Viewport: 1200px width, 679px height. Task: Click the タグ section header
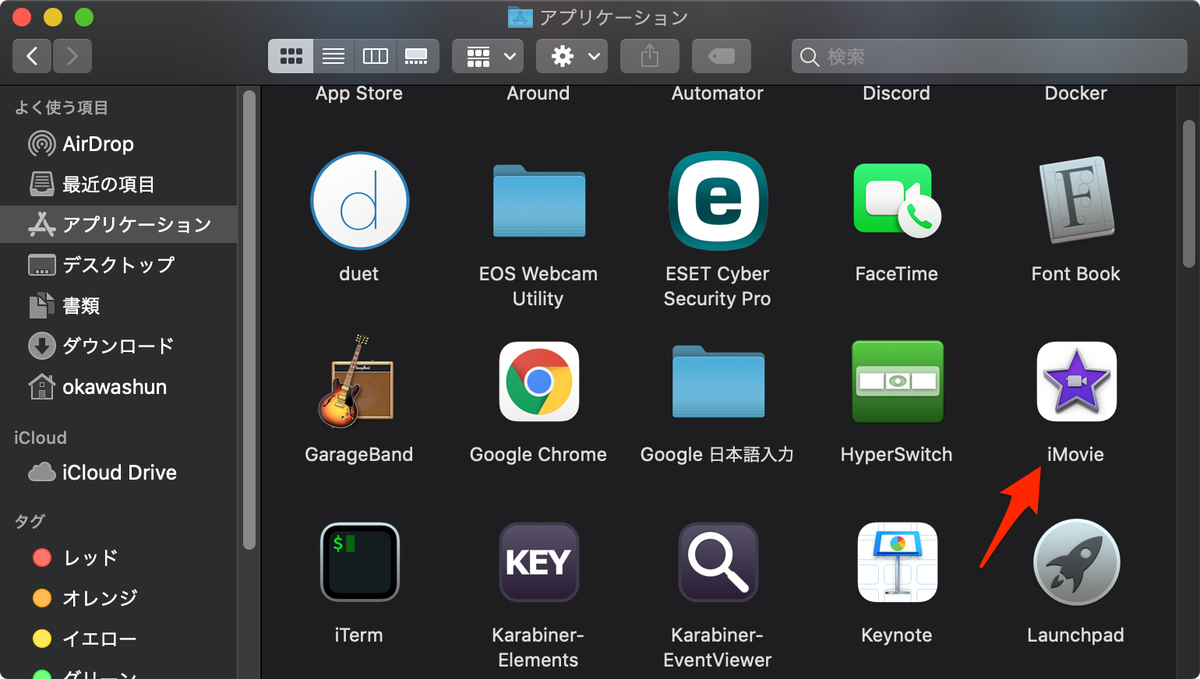click(x=29, y=521)
